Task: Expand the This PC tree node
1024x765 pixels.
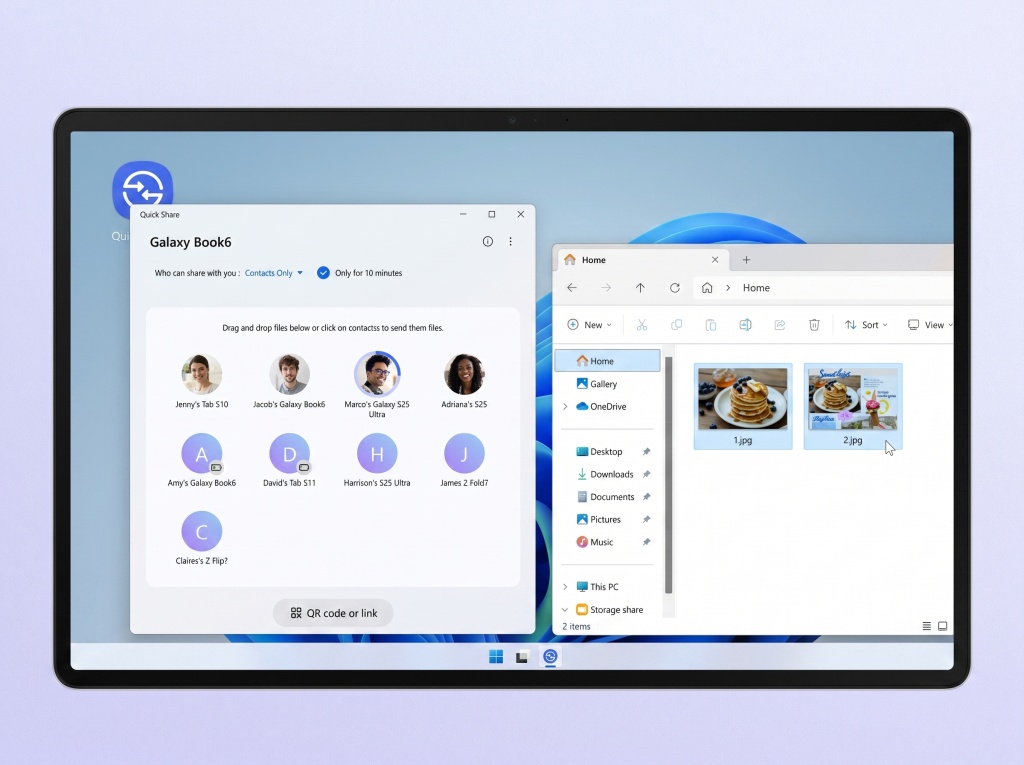Action: (x=565, y=587)
